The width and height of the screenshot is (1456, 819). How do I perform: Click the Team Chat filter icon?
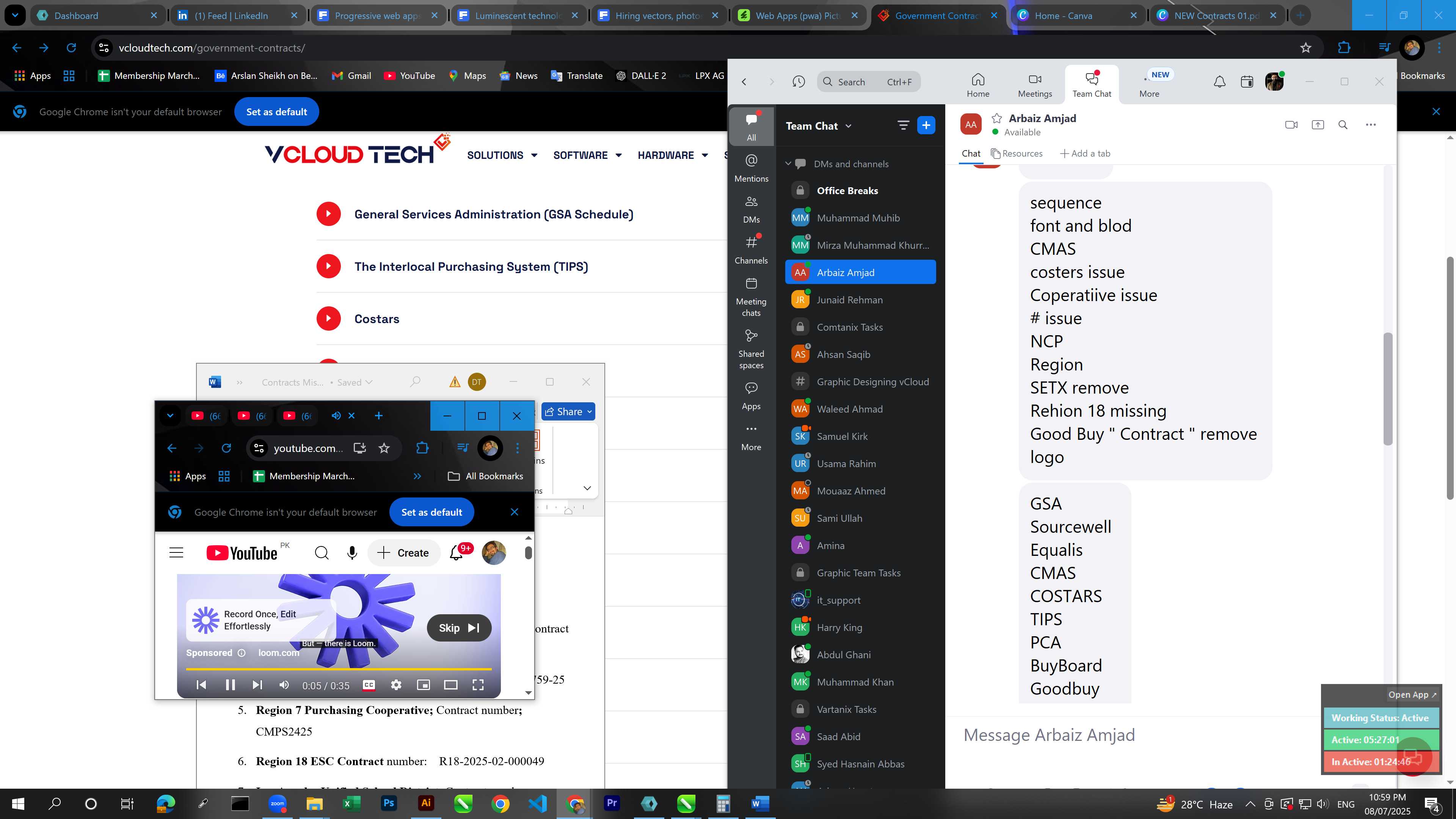pyautogui.click(x=903, y=126)
